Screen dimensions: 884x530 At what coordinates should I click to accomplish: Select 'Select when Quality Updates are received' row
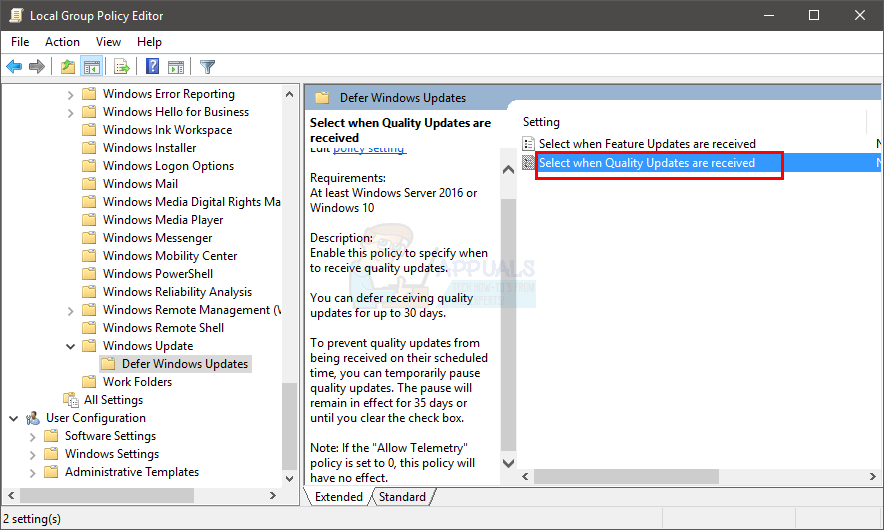pyautogui.click(x=701, y=163)
